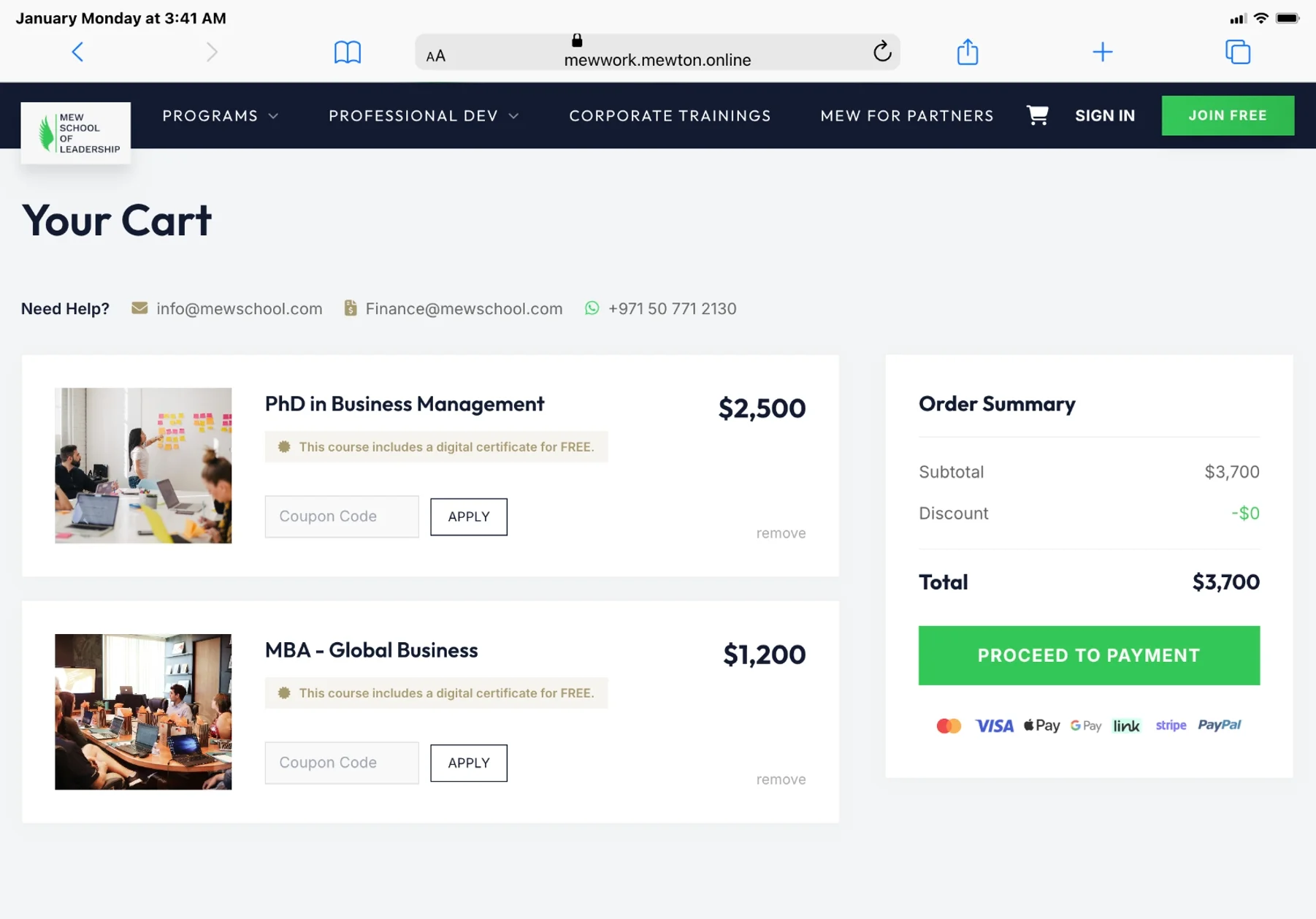Click the PayPal payment logo
This screenshot has width=1316, height=919.
[1220, 725]
